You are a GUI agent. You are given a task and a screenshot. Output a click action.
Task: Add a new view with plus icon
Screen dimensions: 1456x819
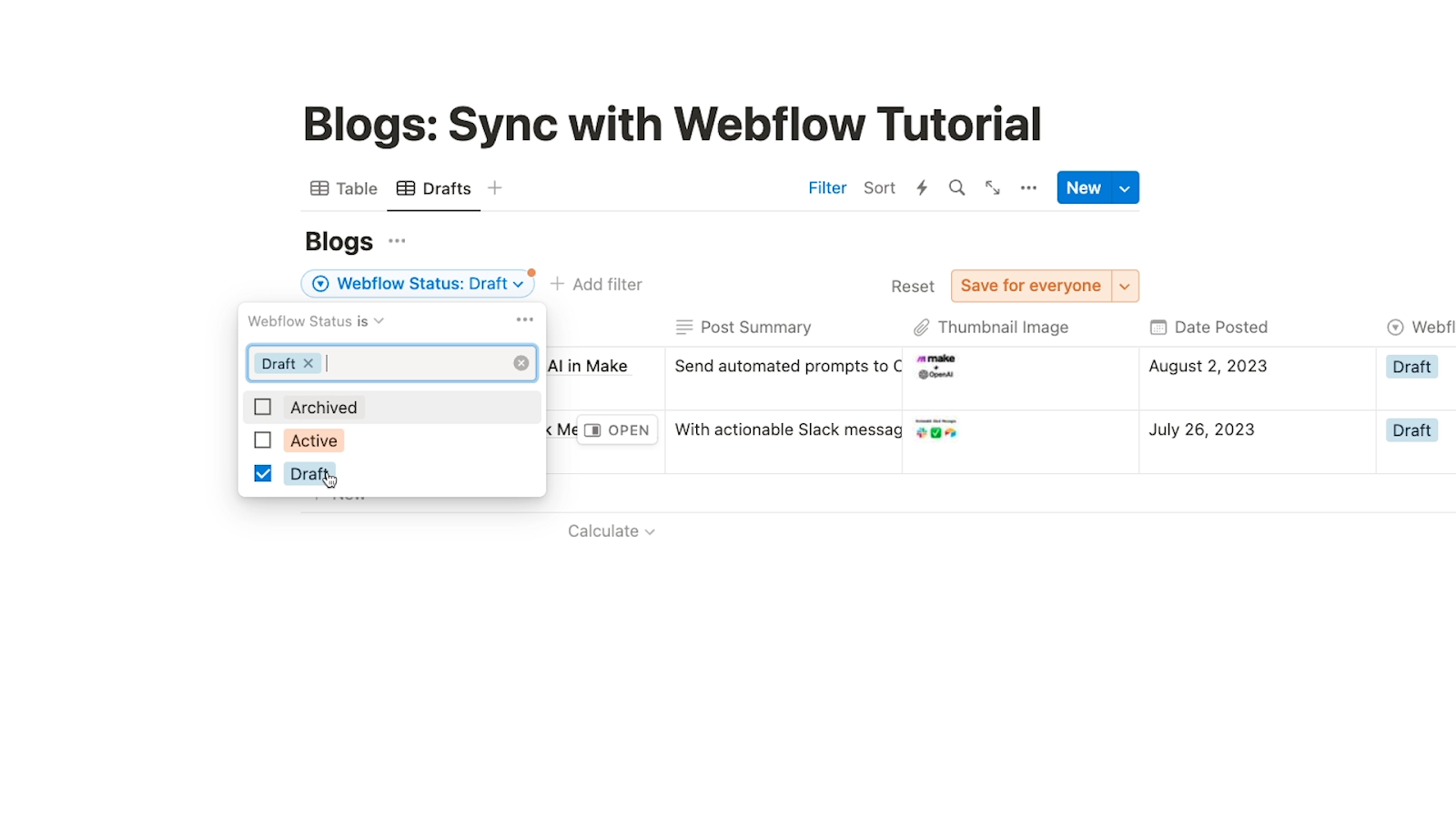click(495, 188)
